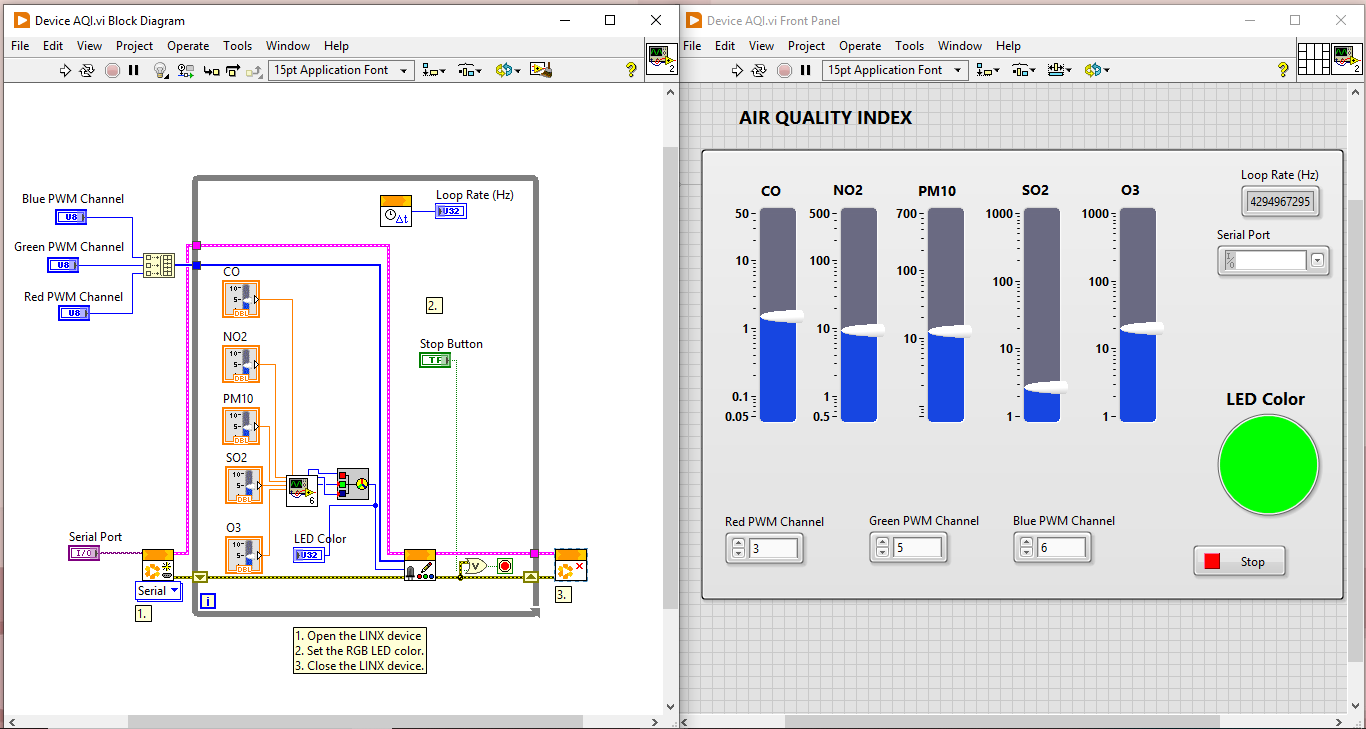Click the PM10 slider handle
This screenshot has width=1366, height=729.
pyautogui.click(x=948, y=330)
